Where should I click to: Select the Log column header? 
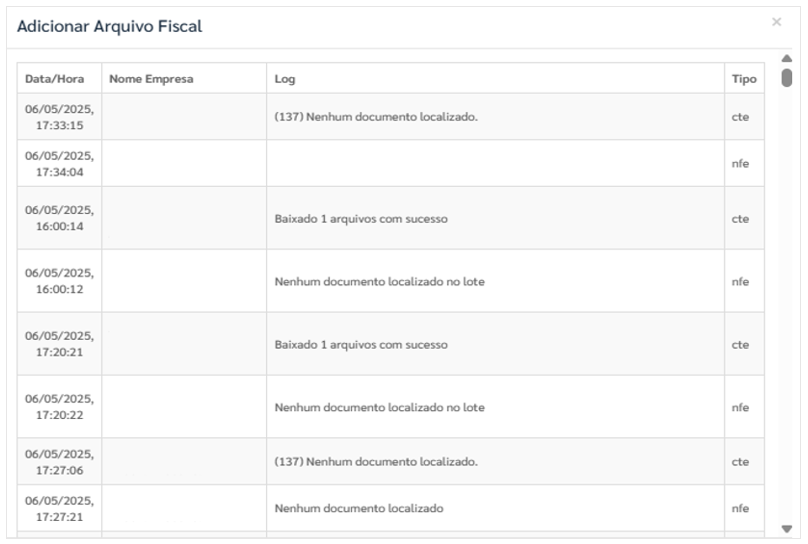click(x=285, y=79)
